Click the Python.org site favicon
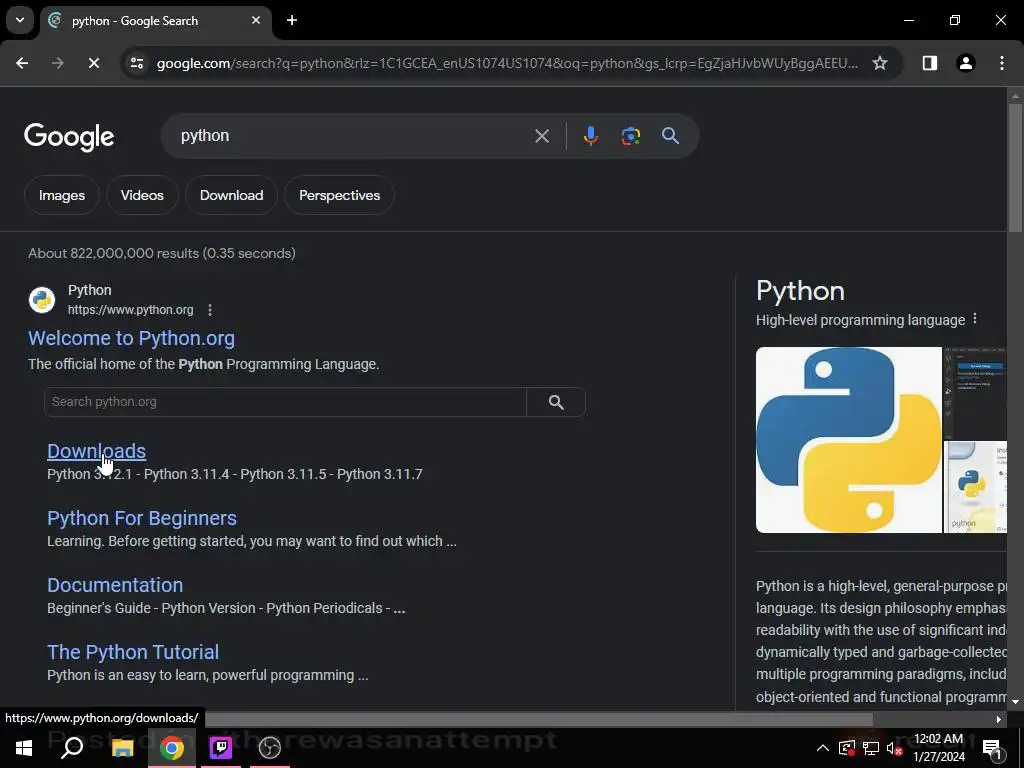 coord(42,300)
